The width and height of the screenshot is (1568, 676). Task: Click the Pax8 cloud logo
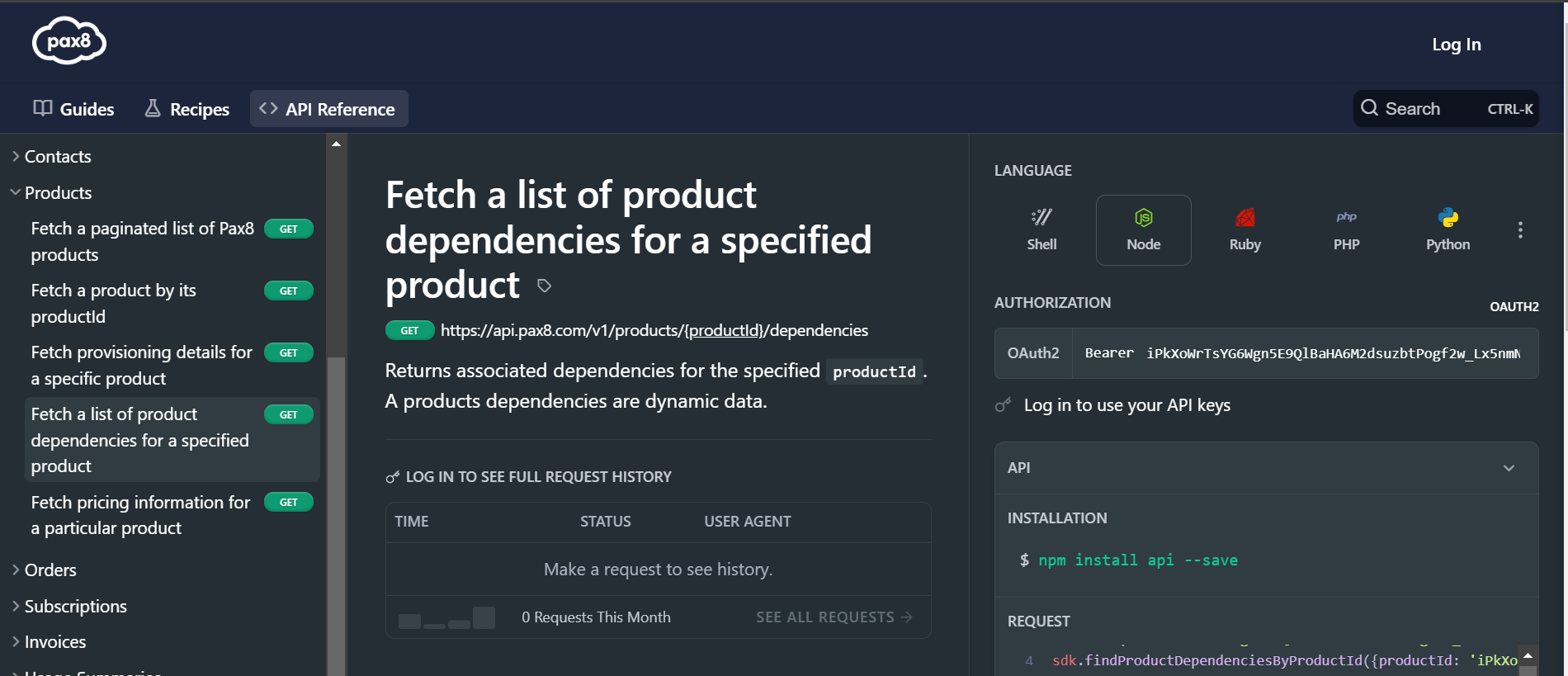[68, 41]
